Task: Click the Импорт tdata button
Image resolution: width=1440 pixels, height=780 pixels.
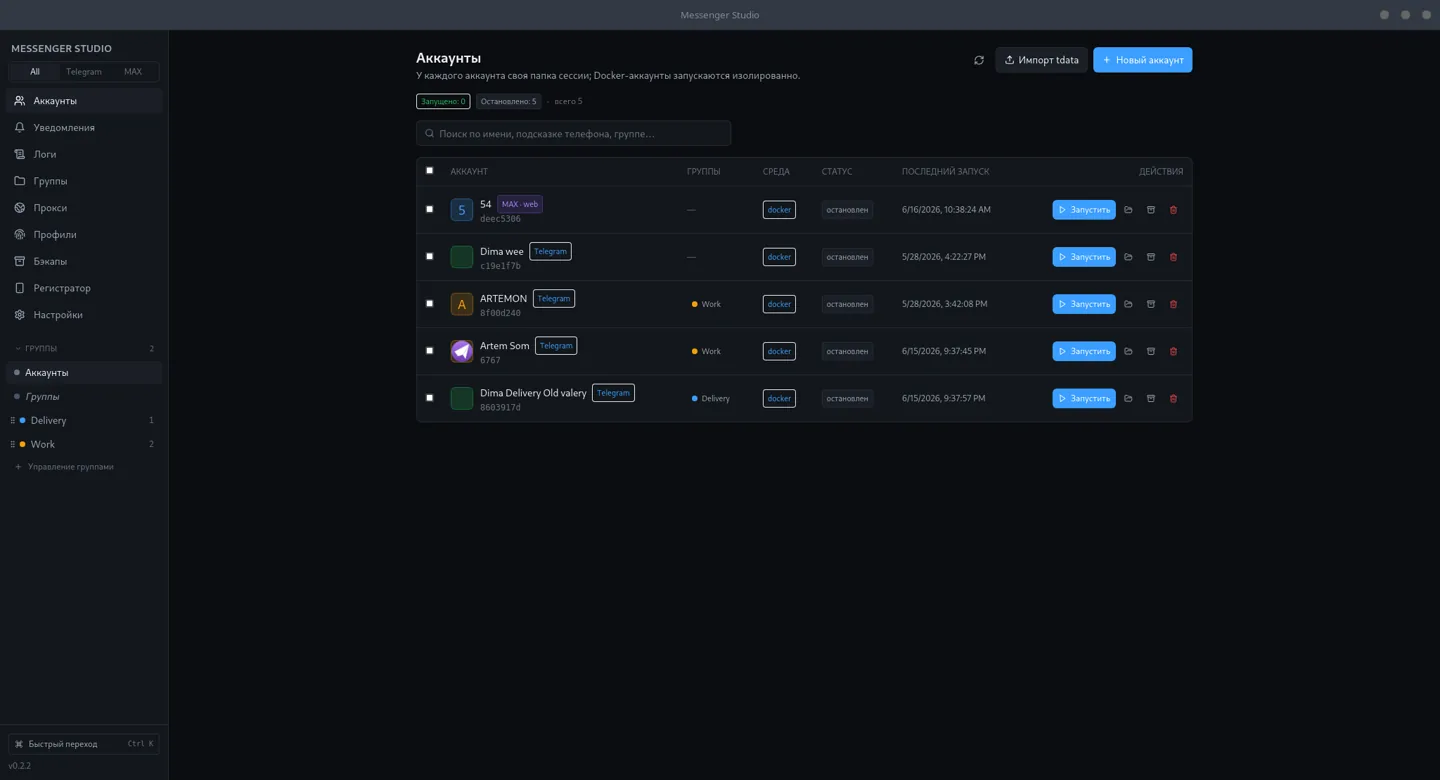Action: 1041,60
